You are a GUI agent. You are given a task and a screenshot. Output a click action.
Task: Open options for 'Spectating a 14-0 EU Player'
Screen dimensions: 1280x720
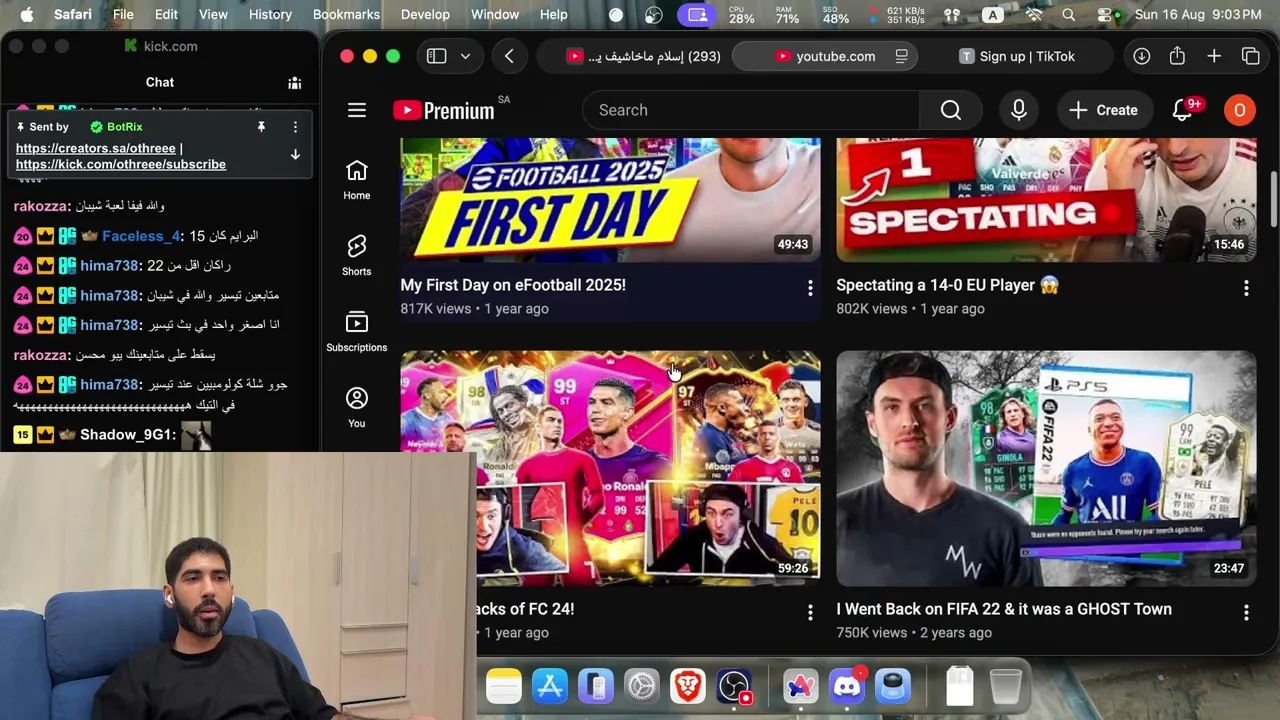click(1246, 288)
